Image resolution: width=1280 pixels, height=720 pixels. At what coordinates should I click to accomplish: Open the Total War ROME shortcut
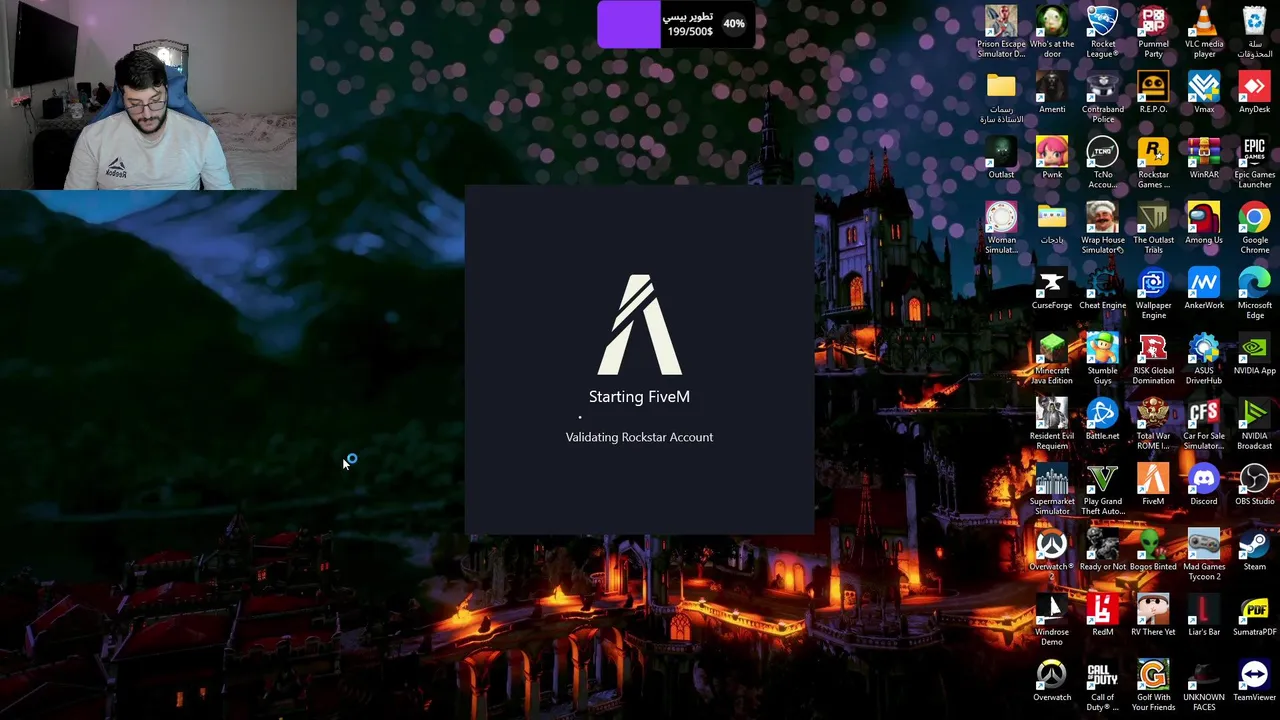[x=1153, y=424]
